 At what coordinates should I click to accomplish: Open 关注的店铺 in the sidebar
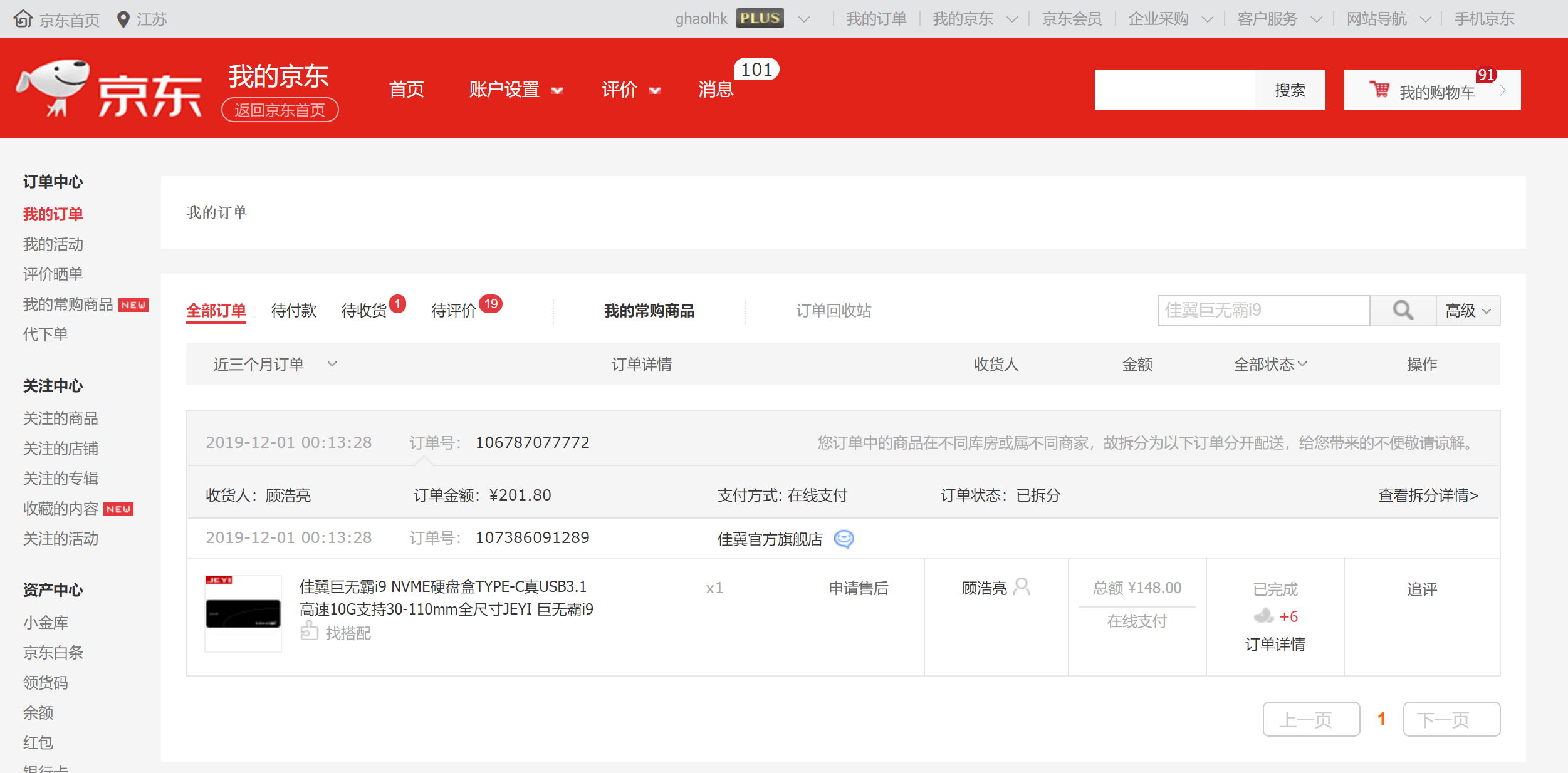[61, 449]
